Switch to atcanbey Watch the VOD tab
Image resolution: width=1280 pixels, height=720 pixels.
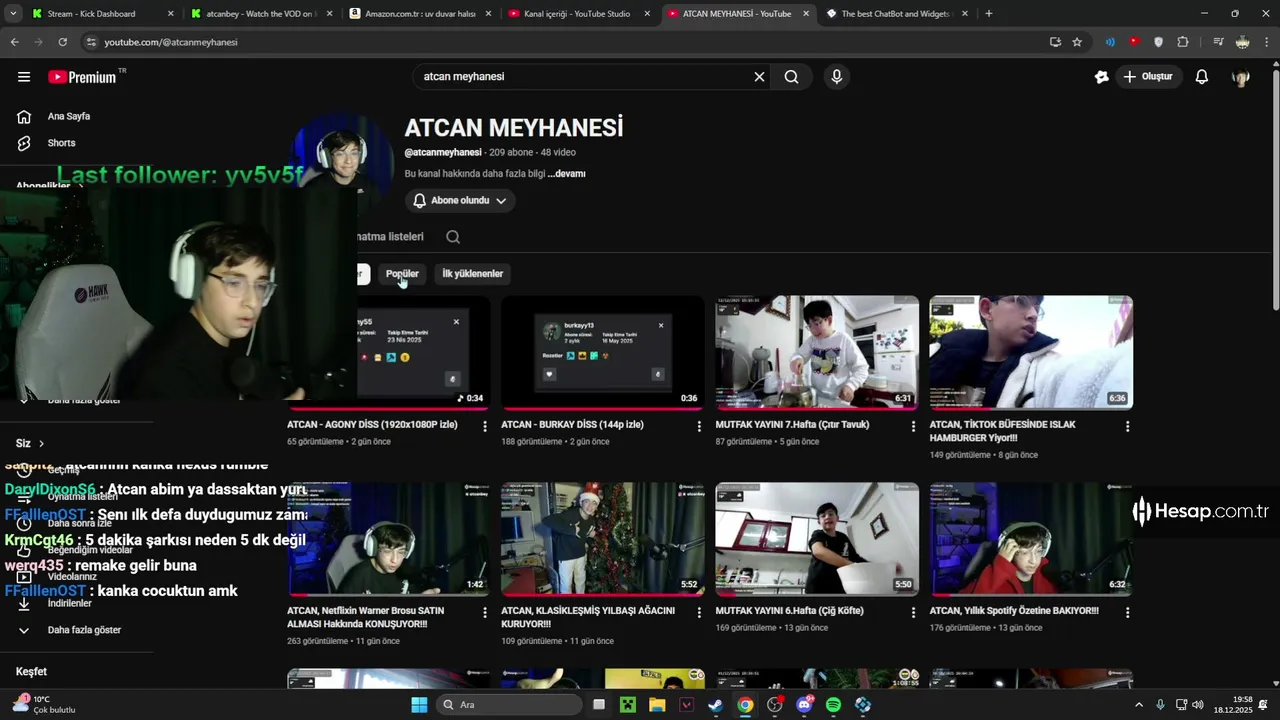pos(261,14)
